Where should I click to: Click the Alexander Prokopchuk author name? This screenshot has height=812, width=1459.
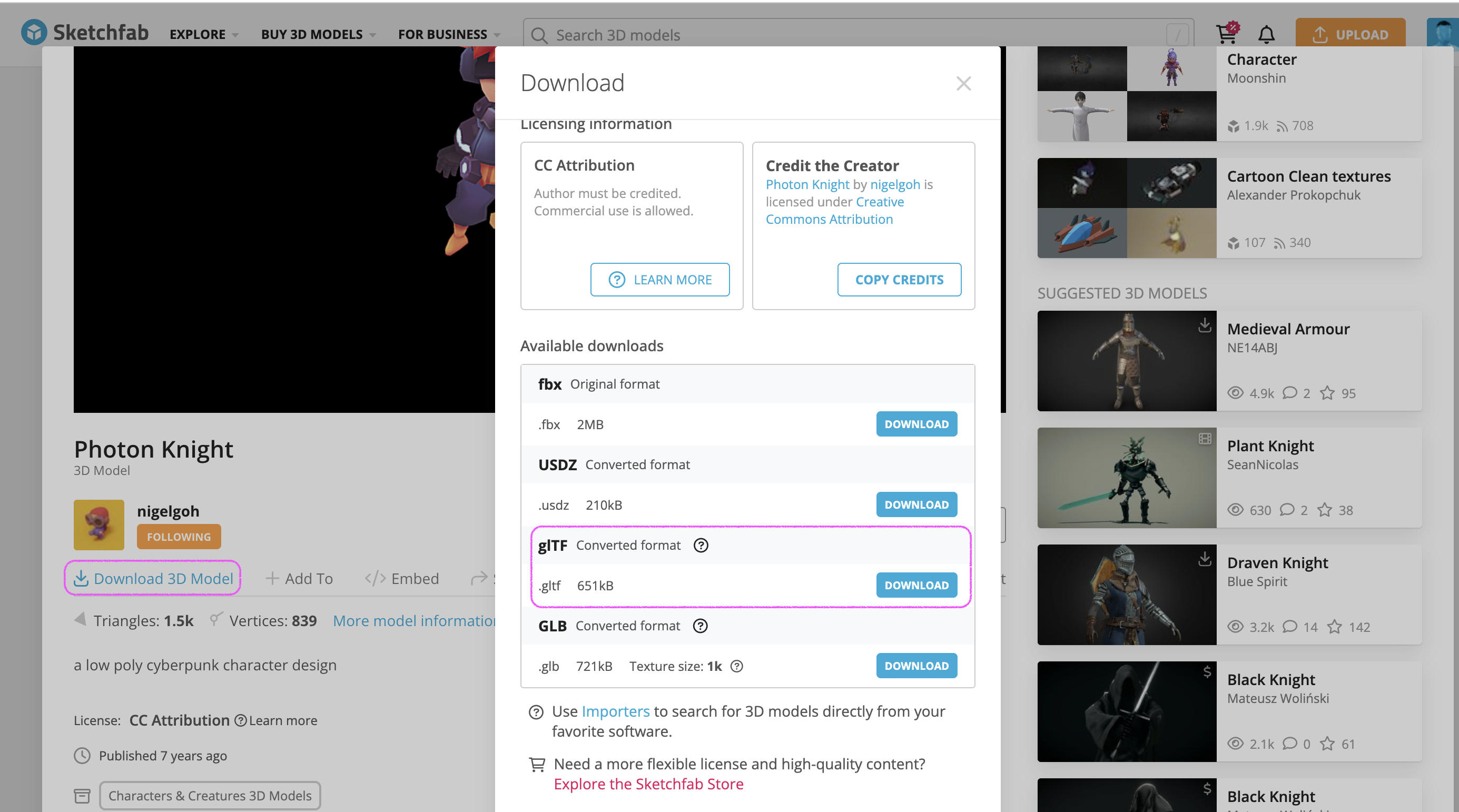(1294, 195)
